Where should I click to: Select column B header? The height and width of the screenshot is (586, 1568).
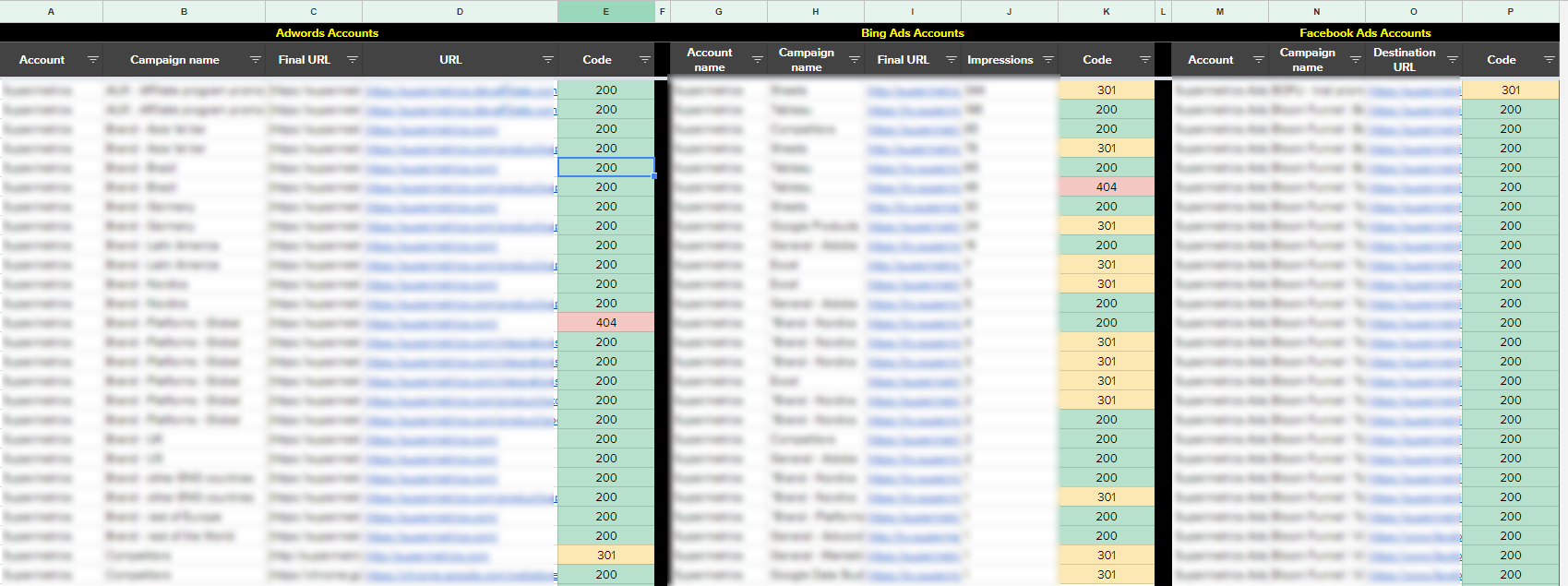tap(184, 12)
